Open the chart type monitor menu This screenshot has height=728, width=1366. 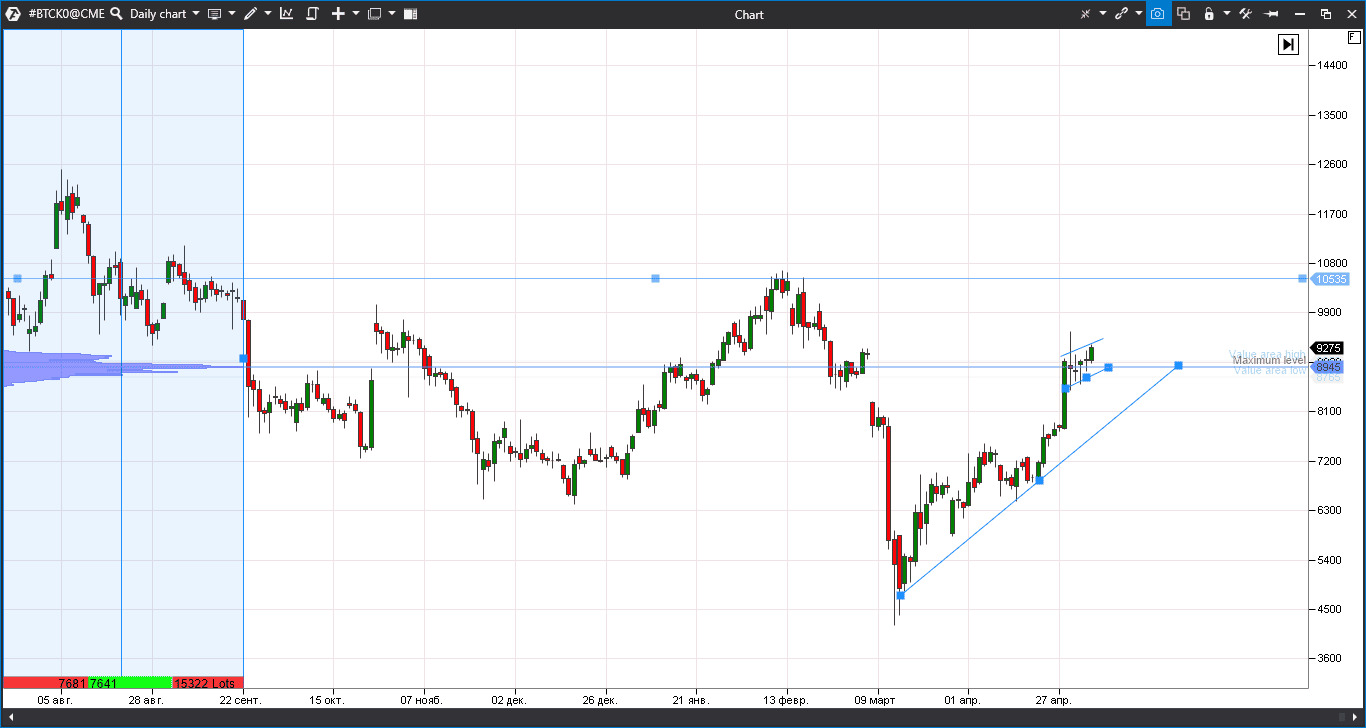(x=214, y=14)
